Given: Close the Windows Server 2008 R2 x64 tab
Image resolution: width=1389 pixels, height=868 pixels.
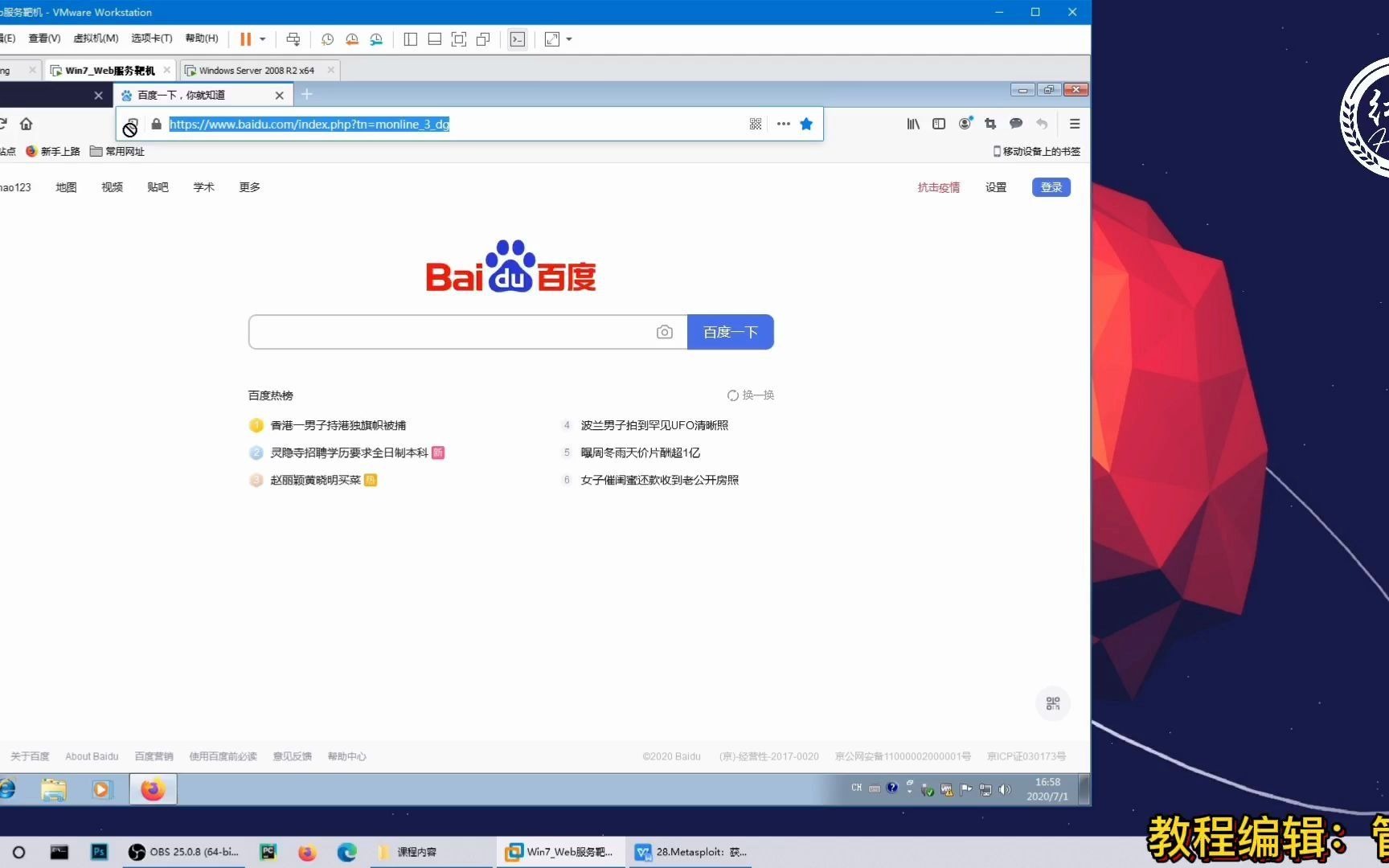Looking at the screenshot, I should pos(330,70).
